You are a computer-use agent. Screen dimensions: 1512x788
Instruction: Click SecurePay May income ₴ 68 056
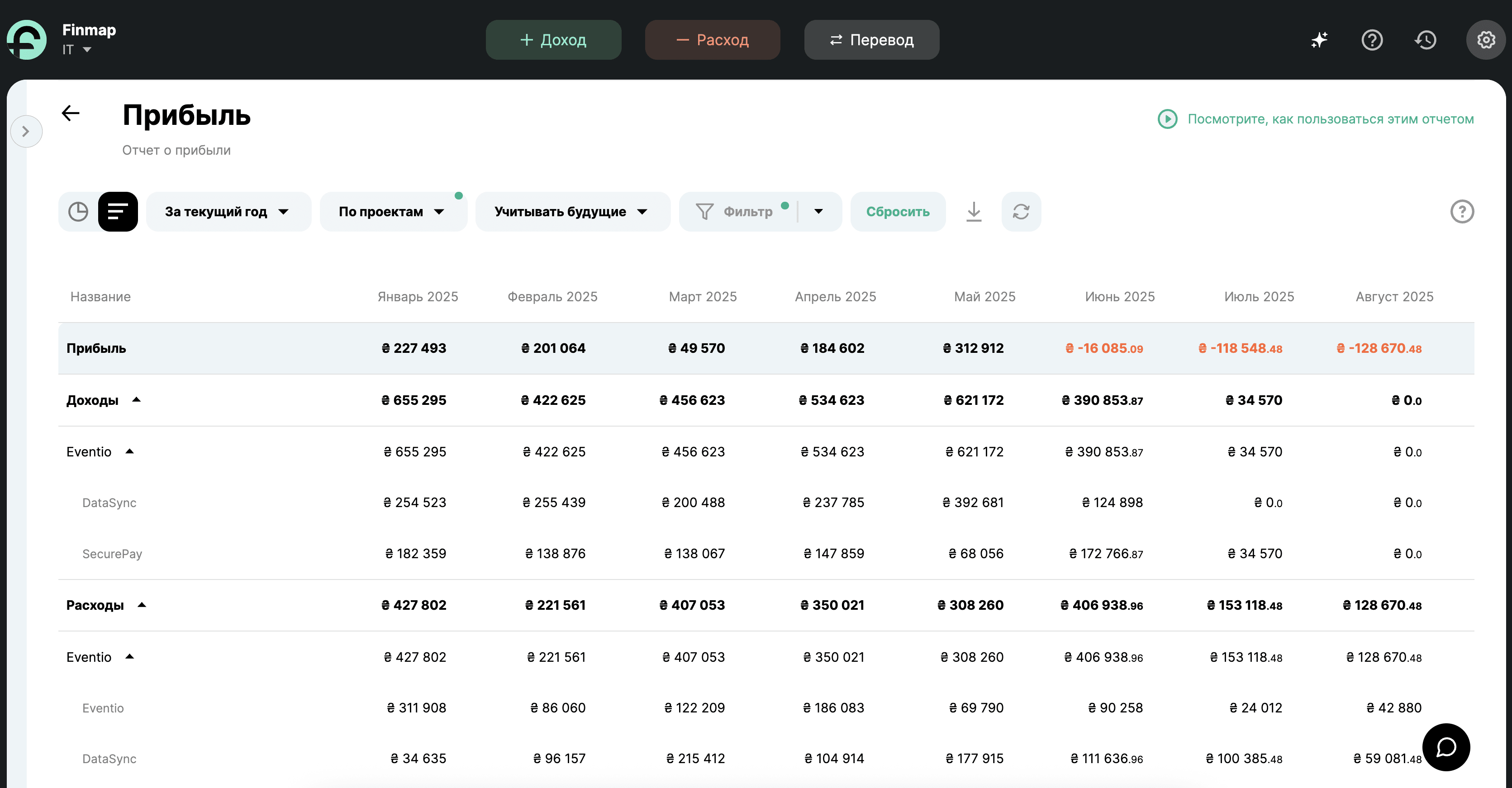976,553
